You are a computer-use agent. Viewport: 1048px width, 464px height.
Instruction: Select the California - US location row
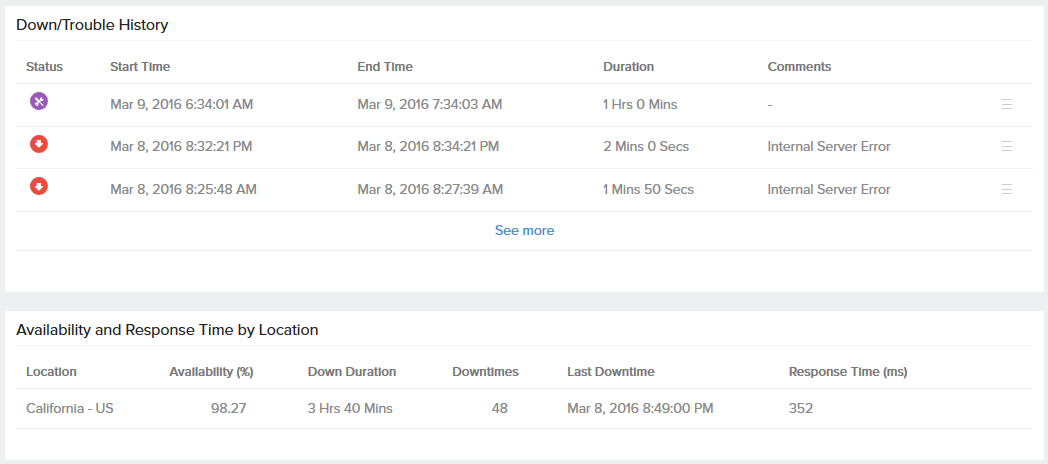[x=70, y=408]
